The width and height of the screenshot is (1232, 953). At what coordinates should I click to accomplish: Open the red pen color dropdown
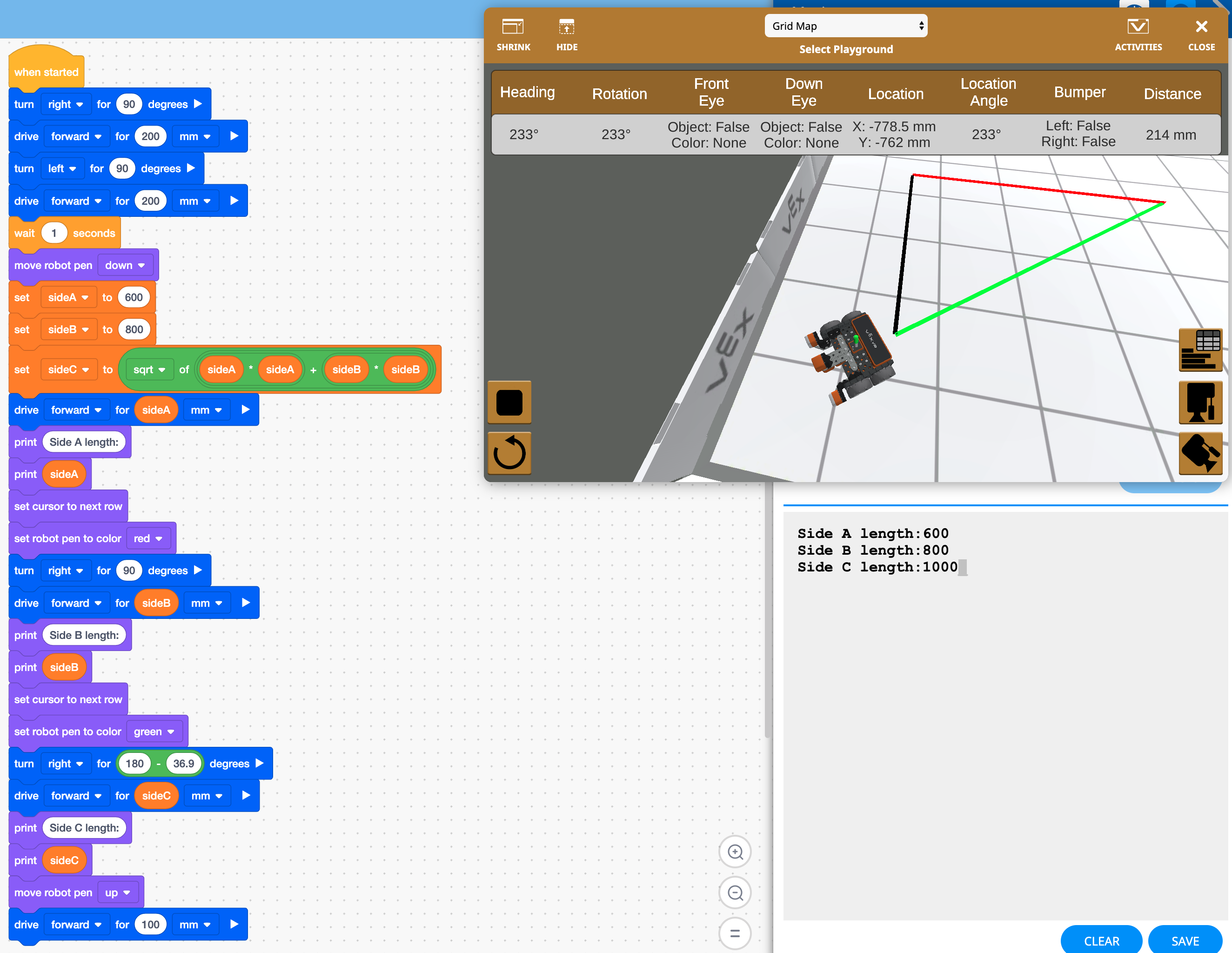pos(148,538)
